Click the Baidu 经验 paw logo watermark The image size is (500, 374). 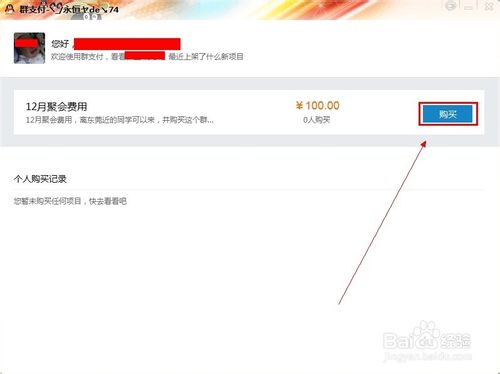pyautogui.click(x=427, y=336)
